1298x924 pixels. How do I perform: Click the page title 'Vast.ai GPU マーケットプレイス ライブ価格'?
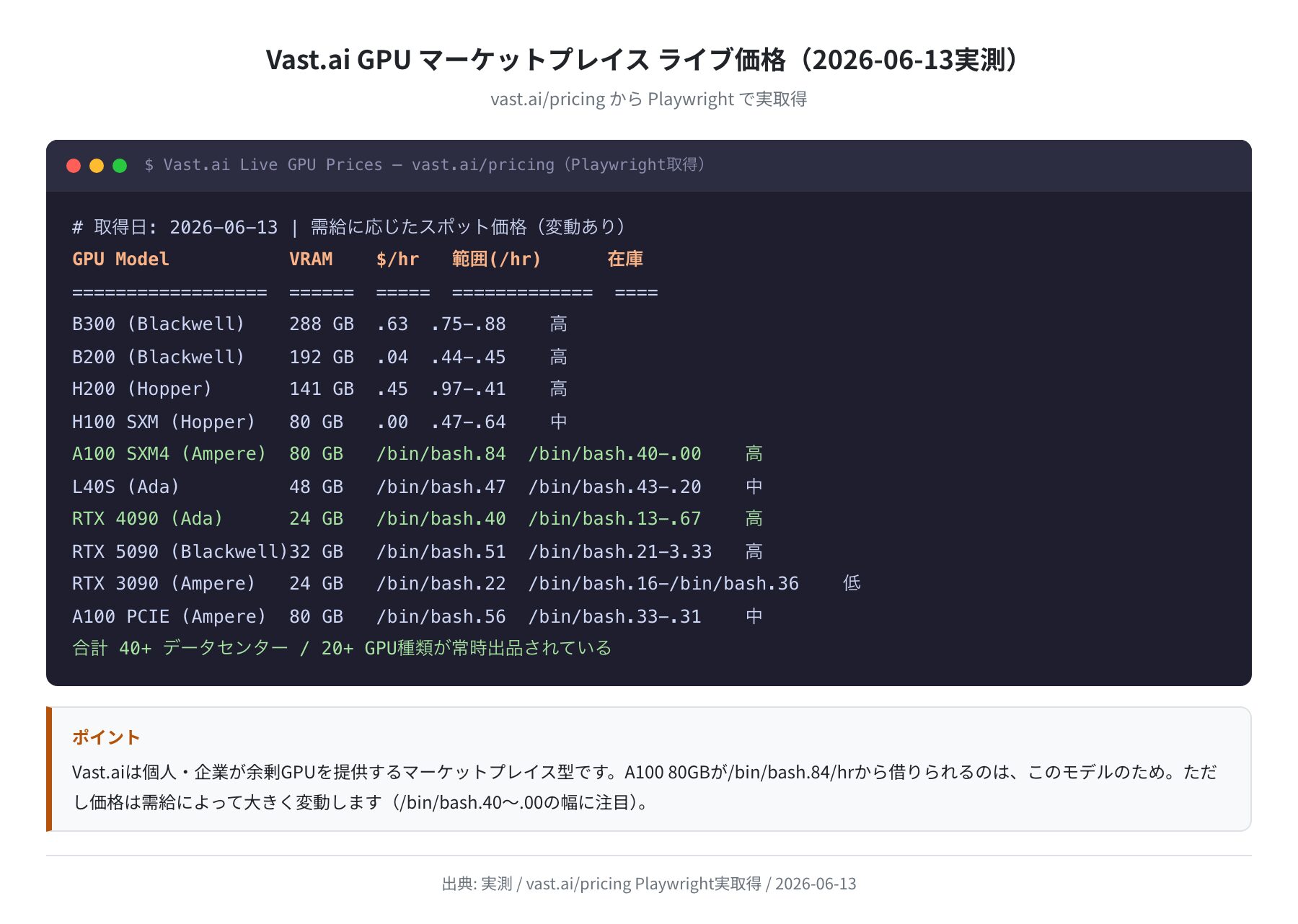click(x=526, y=59)
